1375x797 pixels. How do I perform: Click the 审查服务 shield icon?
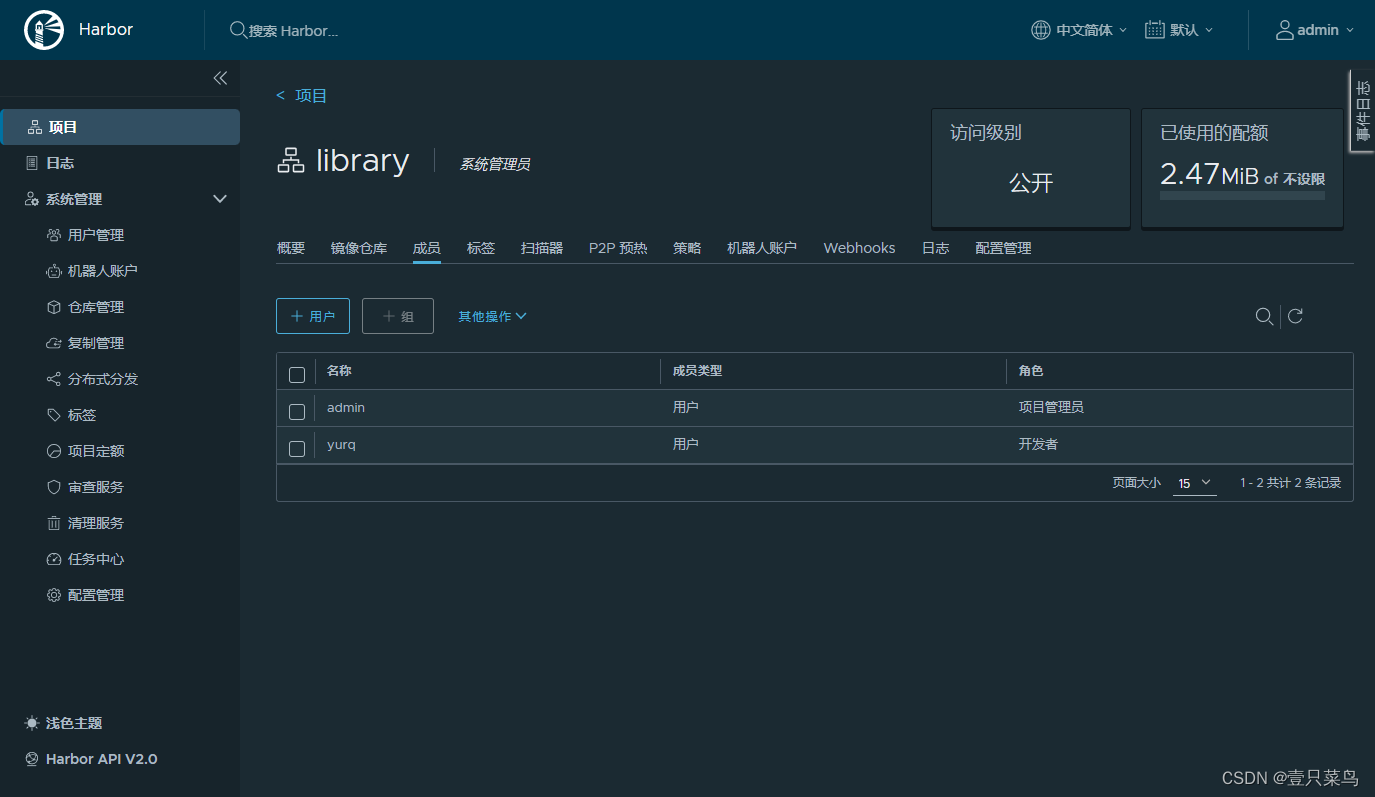[x=54, y=487]
